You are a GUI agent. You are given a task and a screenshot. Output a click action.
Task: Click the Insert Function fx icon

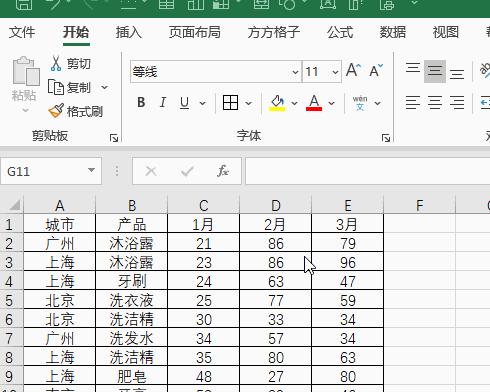[x=223, y=171]
